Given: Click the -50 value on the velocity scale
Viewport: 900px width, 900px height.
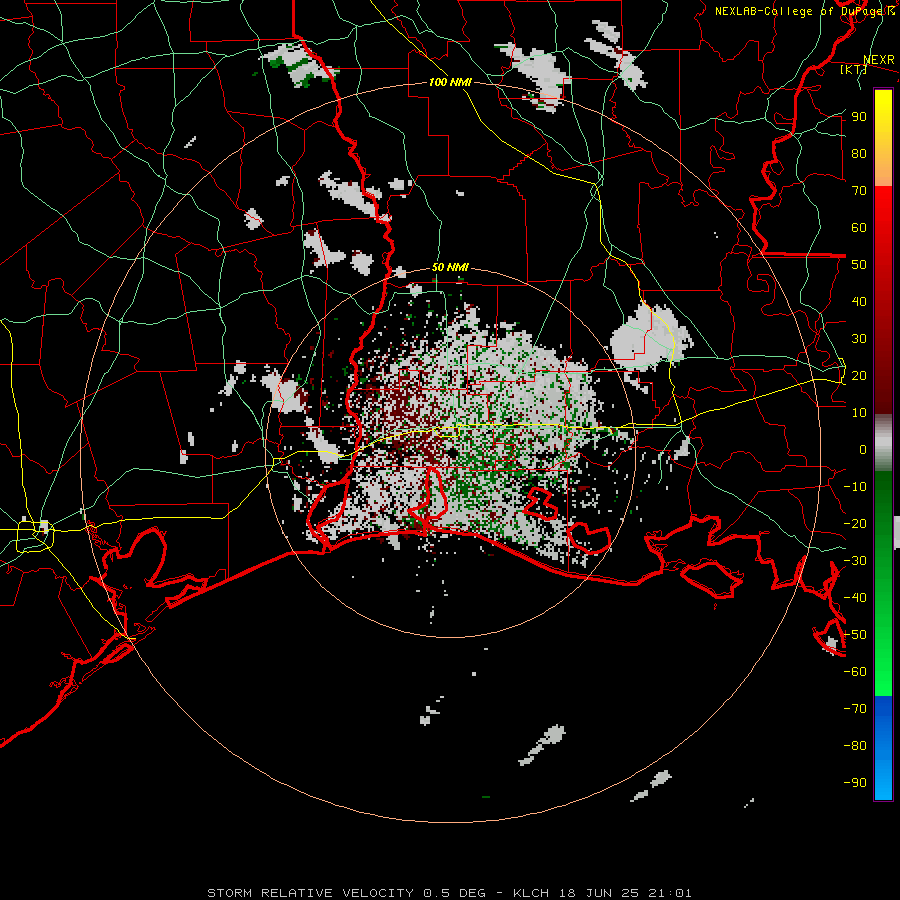Looking at the screenshot, I should click(x=855, y=635).
